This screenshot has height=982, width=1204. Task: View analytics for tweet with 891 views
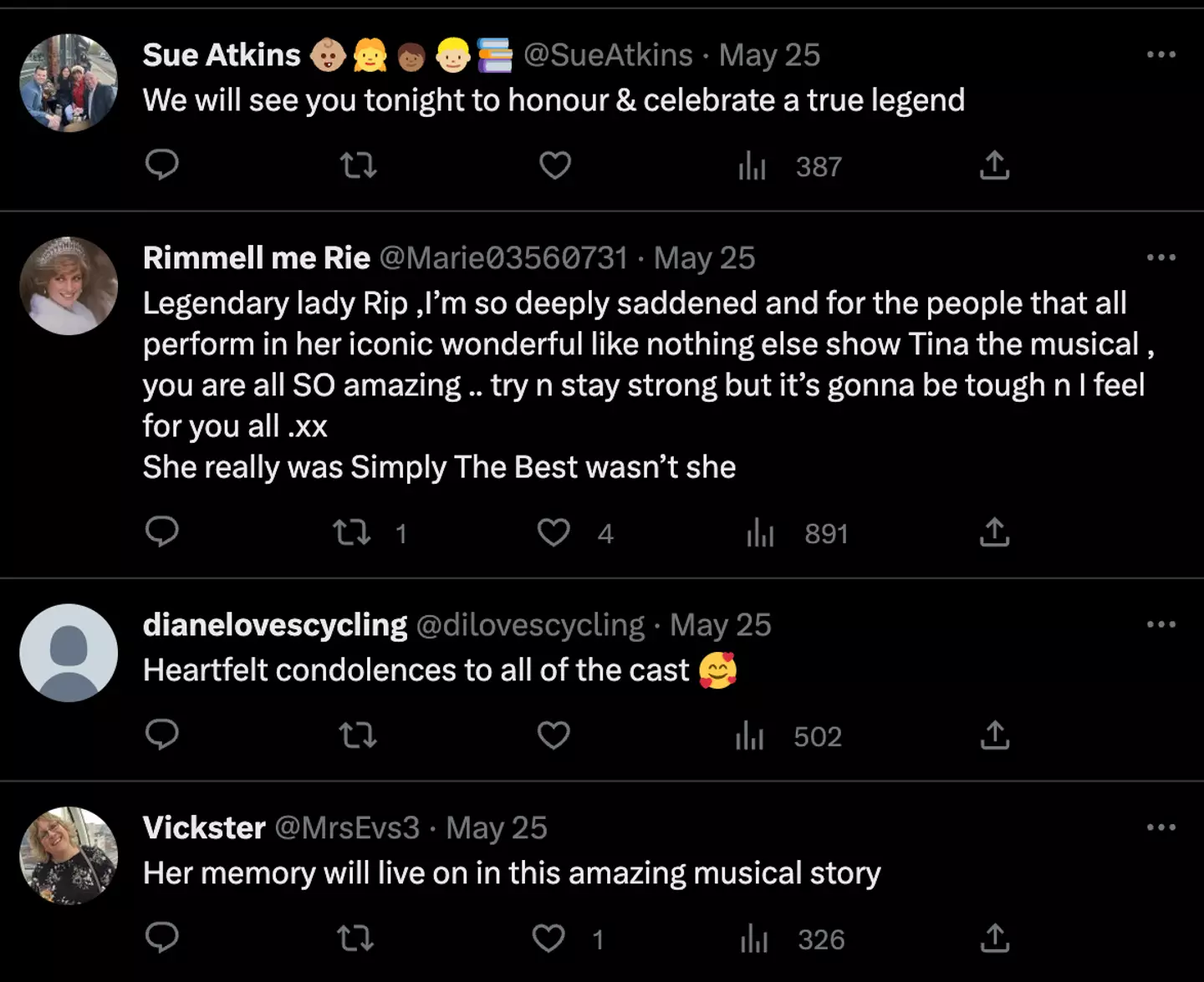760,532
